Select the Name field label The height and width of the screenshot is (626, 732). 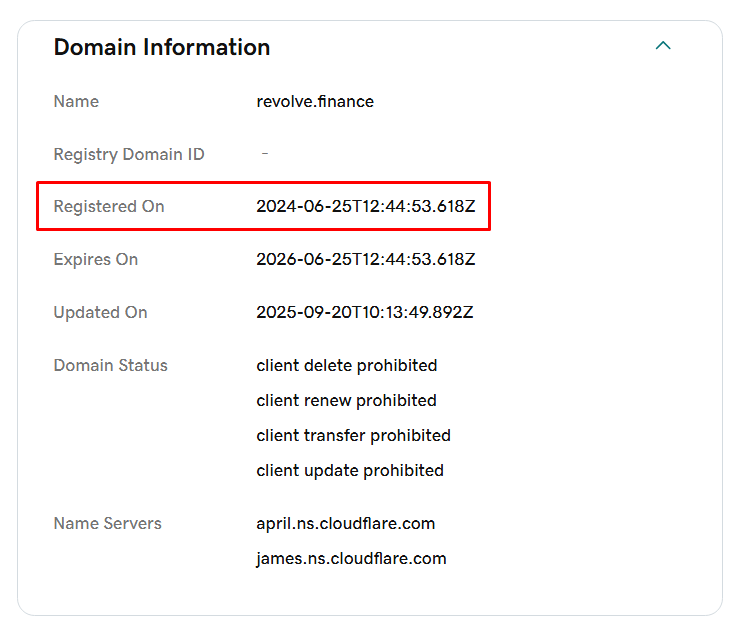coord(76,101)
